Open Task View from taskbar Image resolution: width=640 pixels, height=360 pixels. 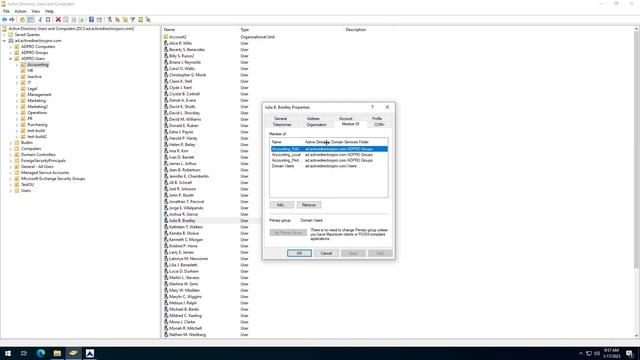[24, 353]
